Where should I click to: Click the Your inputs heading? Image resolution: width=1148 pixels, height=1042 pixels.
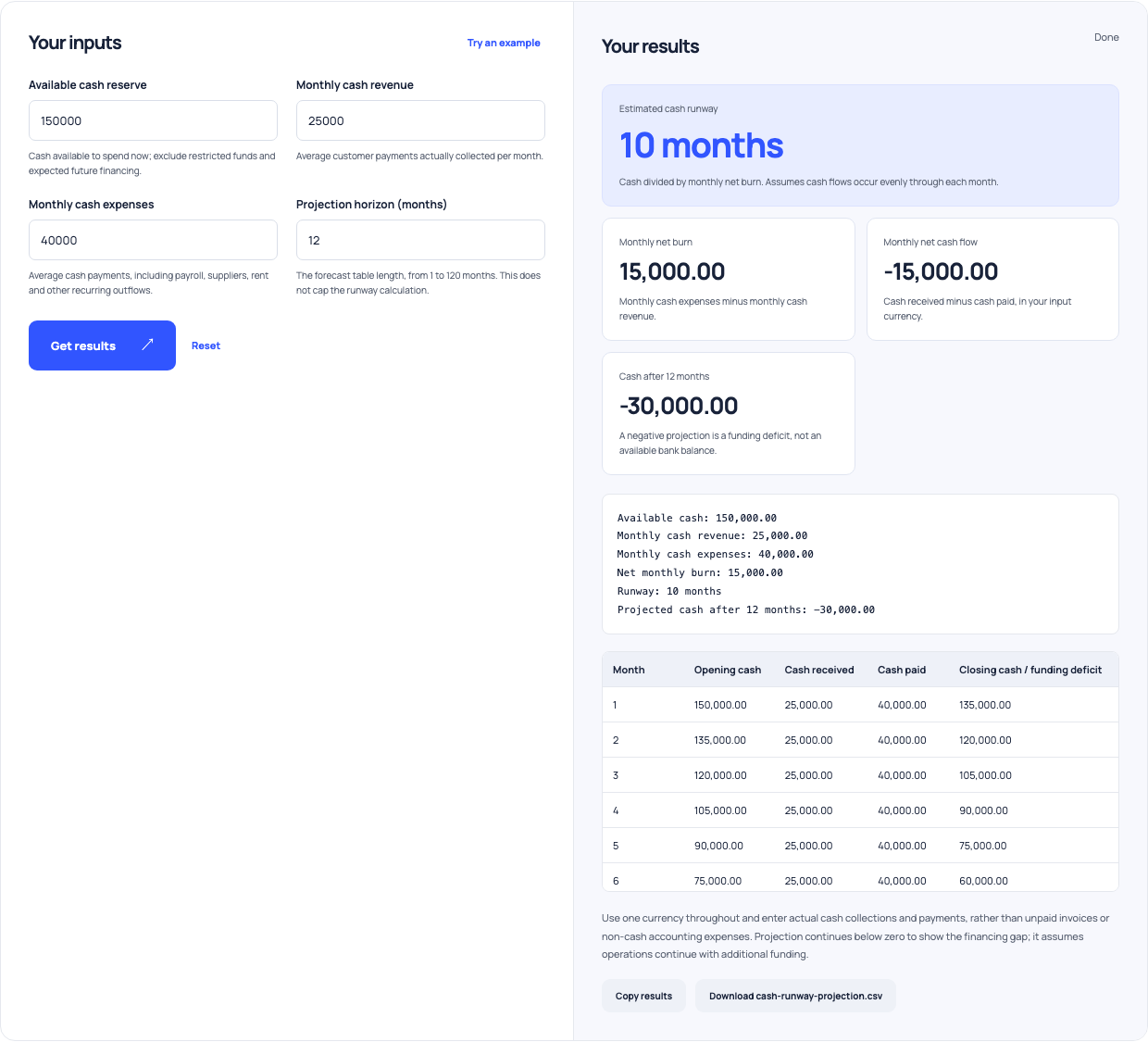[x=75, y=43]
